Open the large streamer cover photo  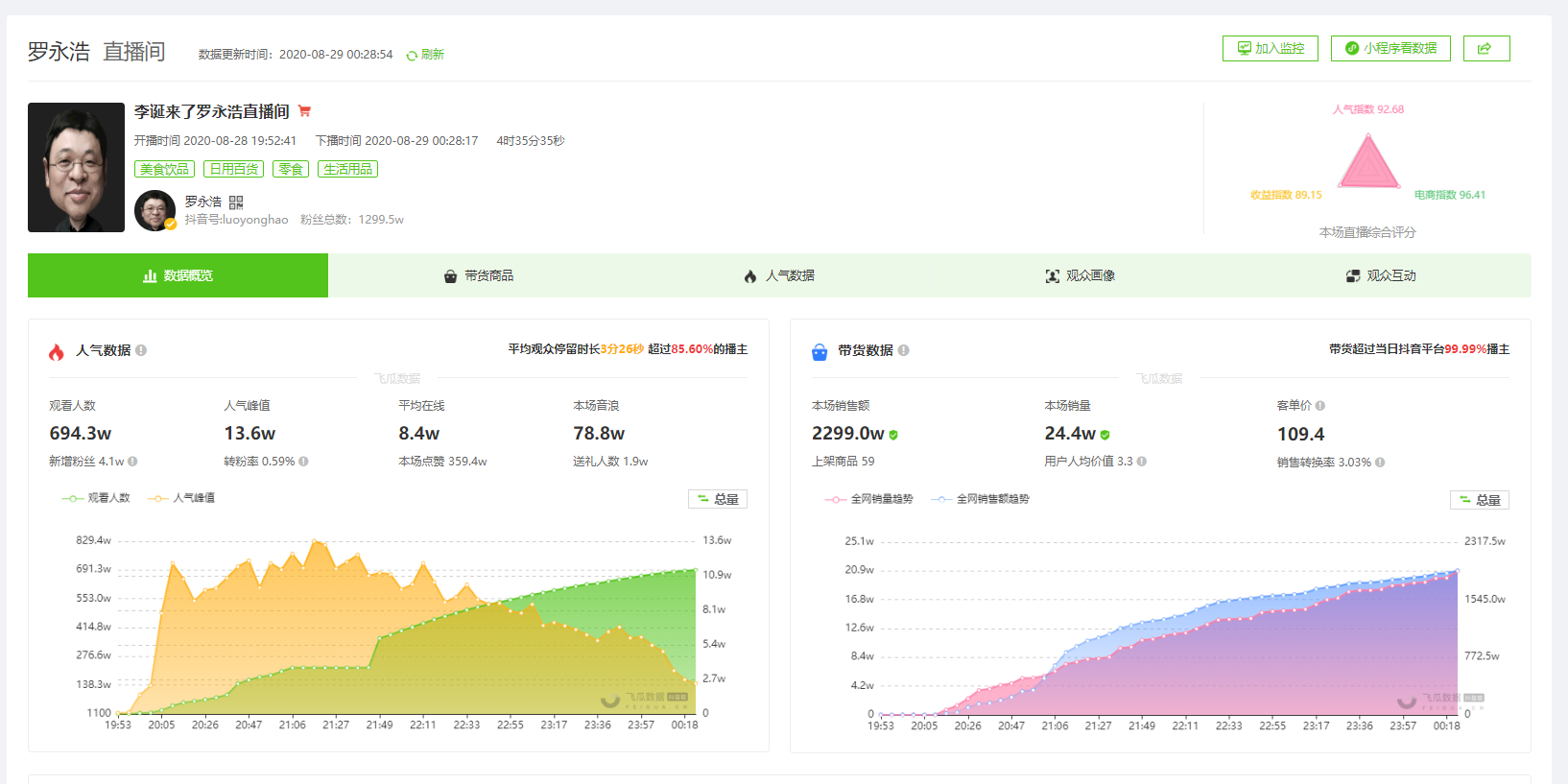tap(76, 167)
